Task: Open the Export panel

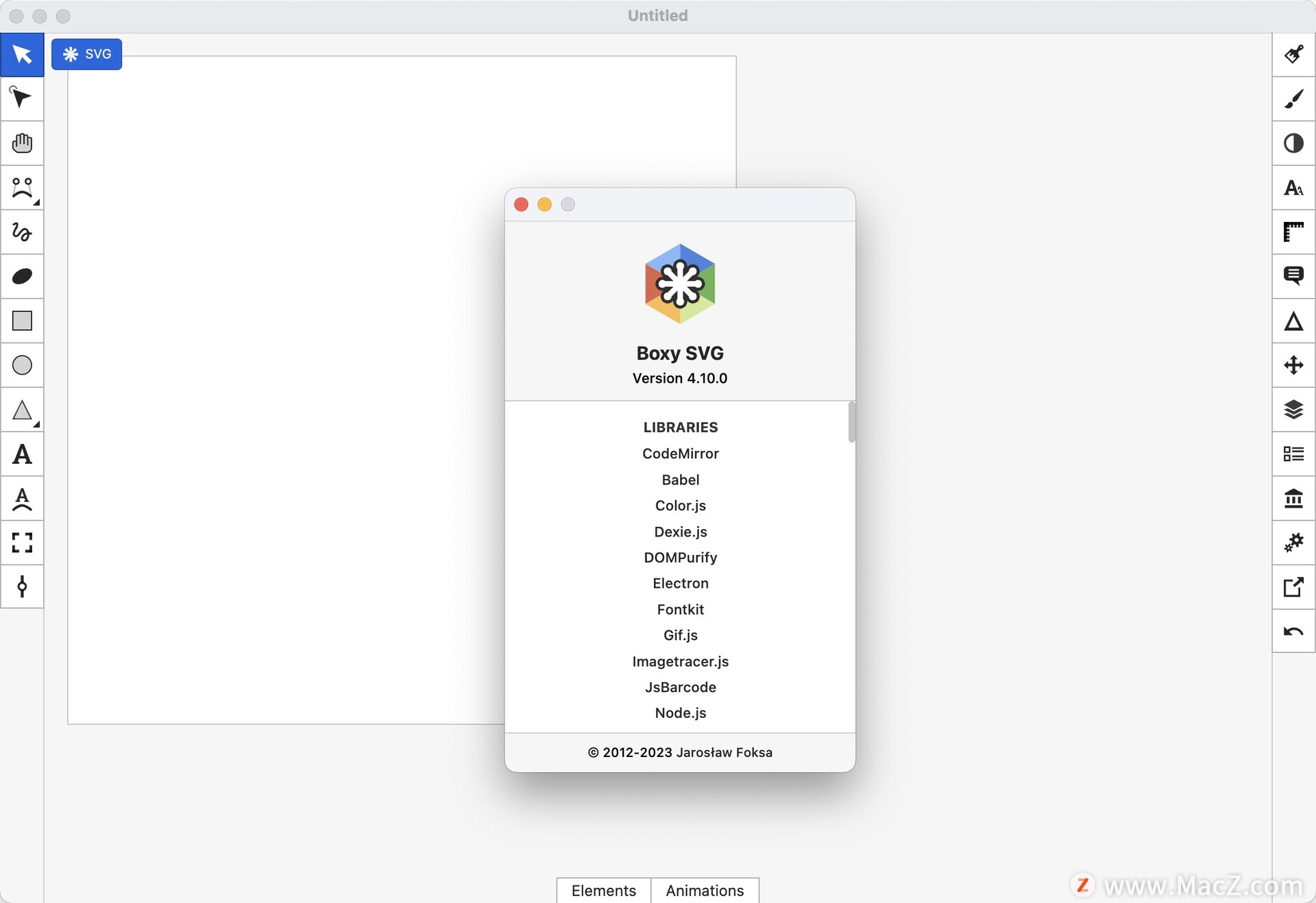Action: 1293,587
